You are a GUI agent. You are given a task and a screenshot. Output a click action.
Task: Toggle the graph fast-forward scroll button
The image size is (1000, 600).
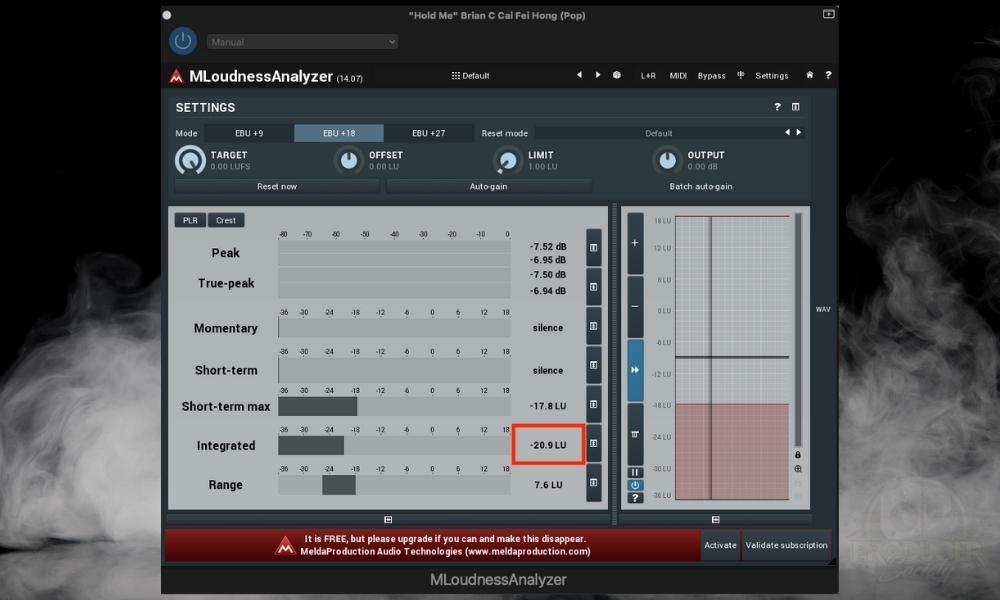(635, 370)
